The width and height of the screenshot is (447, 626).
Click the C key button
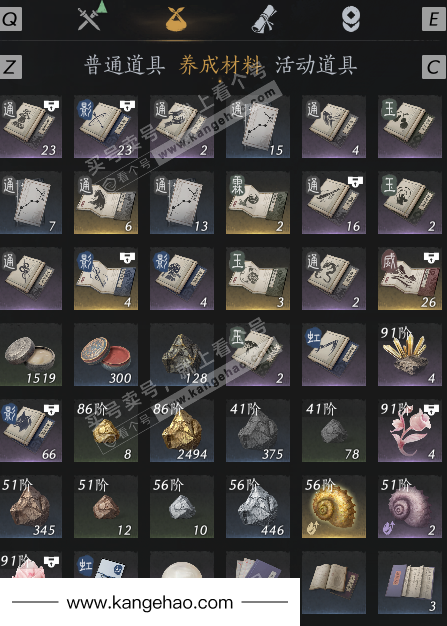[433, 67]
